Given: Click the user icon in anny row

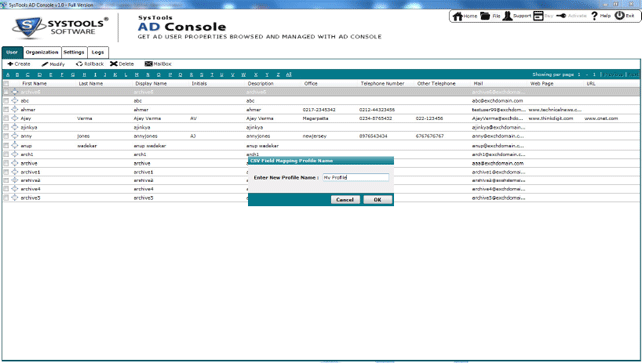Looking at the screenshot, I should (15, 135).
